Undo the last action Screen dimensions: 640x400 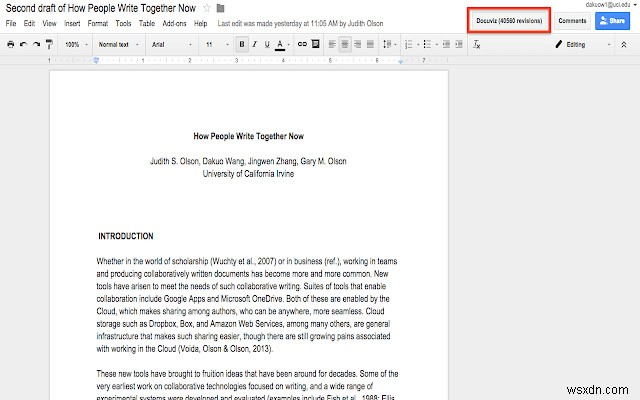click(x=23, y=44)
